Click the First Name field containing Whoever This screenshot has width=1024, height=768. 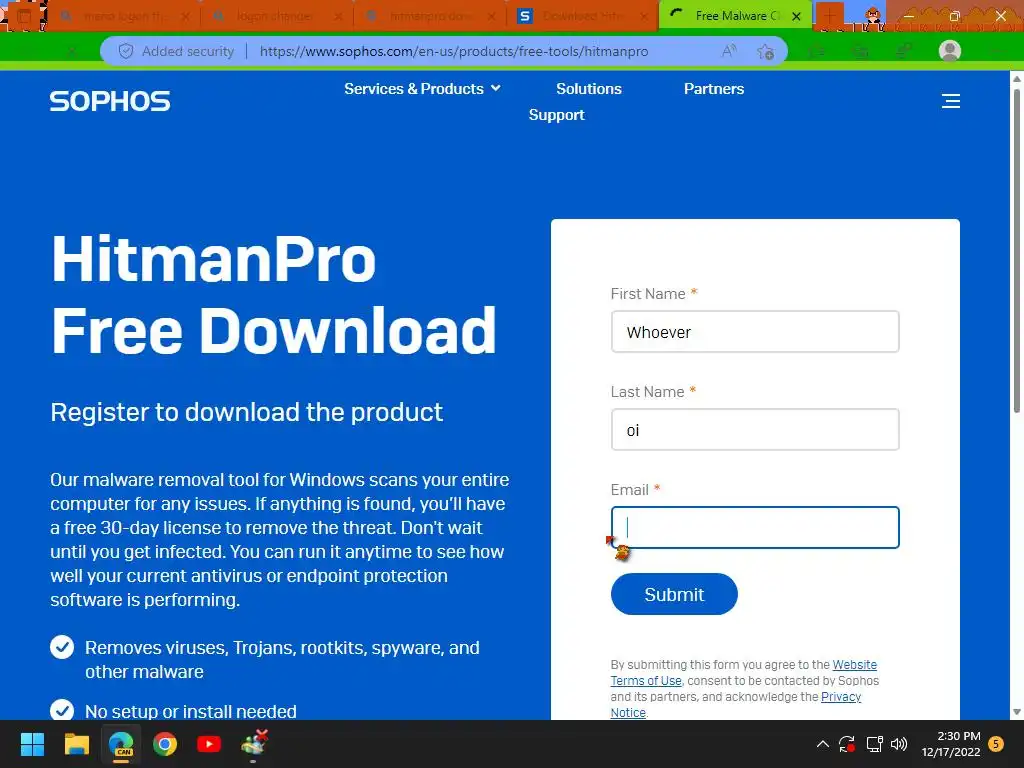pos(755,332)
